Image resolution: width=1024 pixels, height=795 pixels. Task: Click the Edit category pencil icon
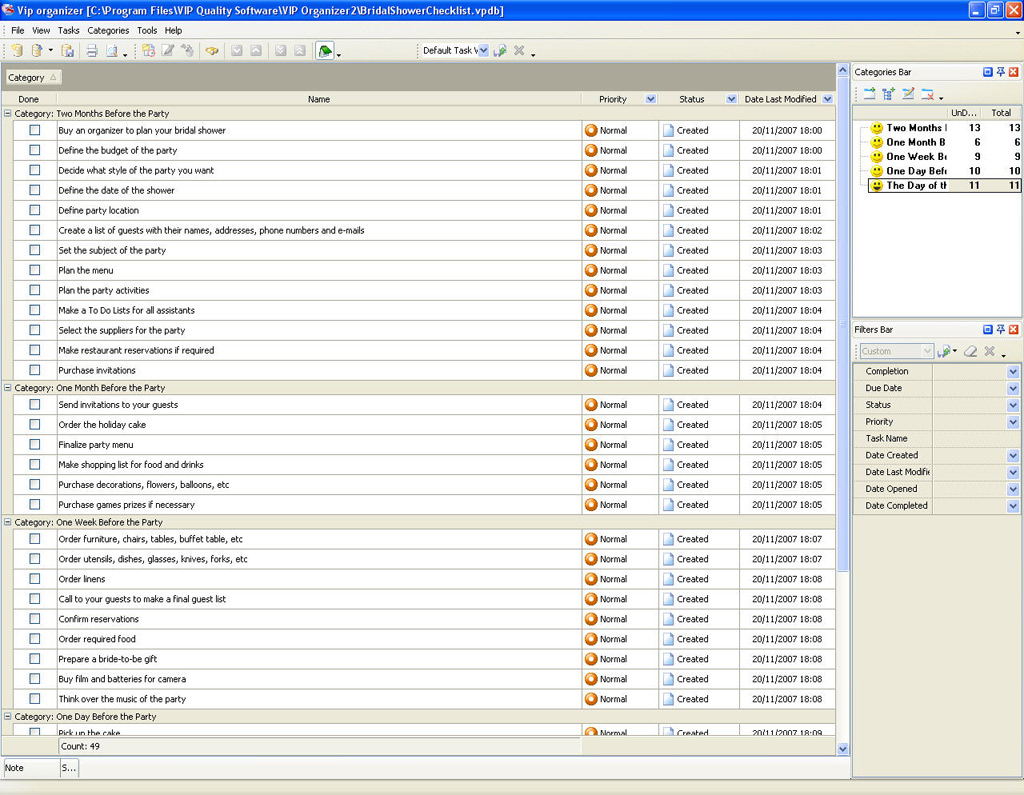click(x=908, y=94)
